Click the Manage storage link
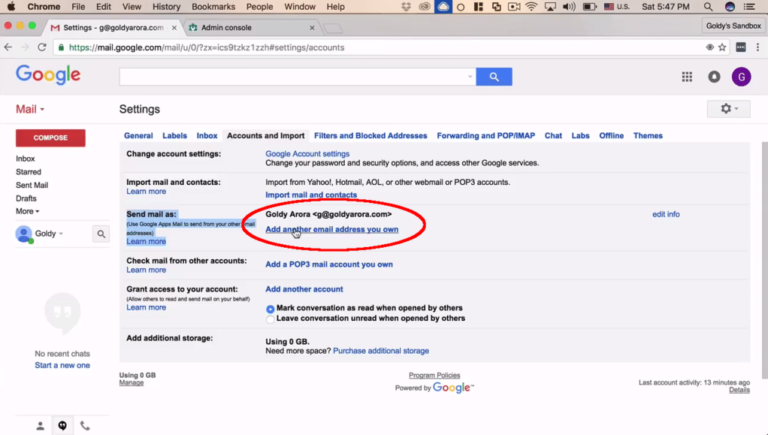This screenshot has height=435, width=768. tap(131, 383)
